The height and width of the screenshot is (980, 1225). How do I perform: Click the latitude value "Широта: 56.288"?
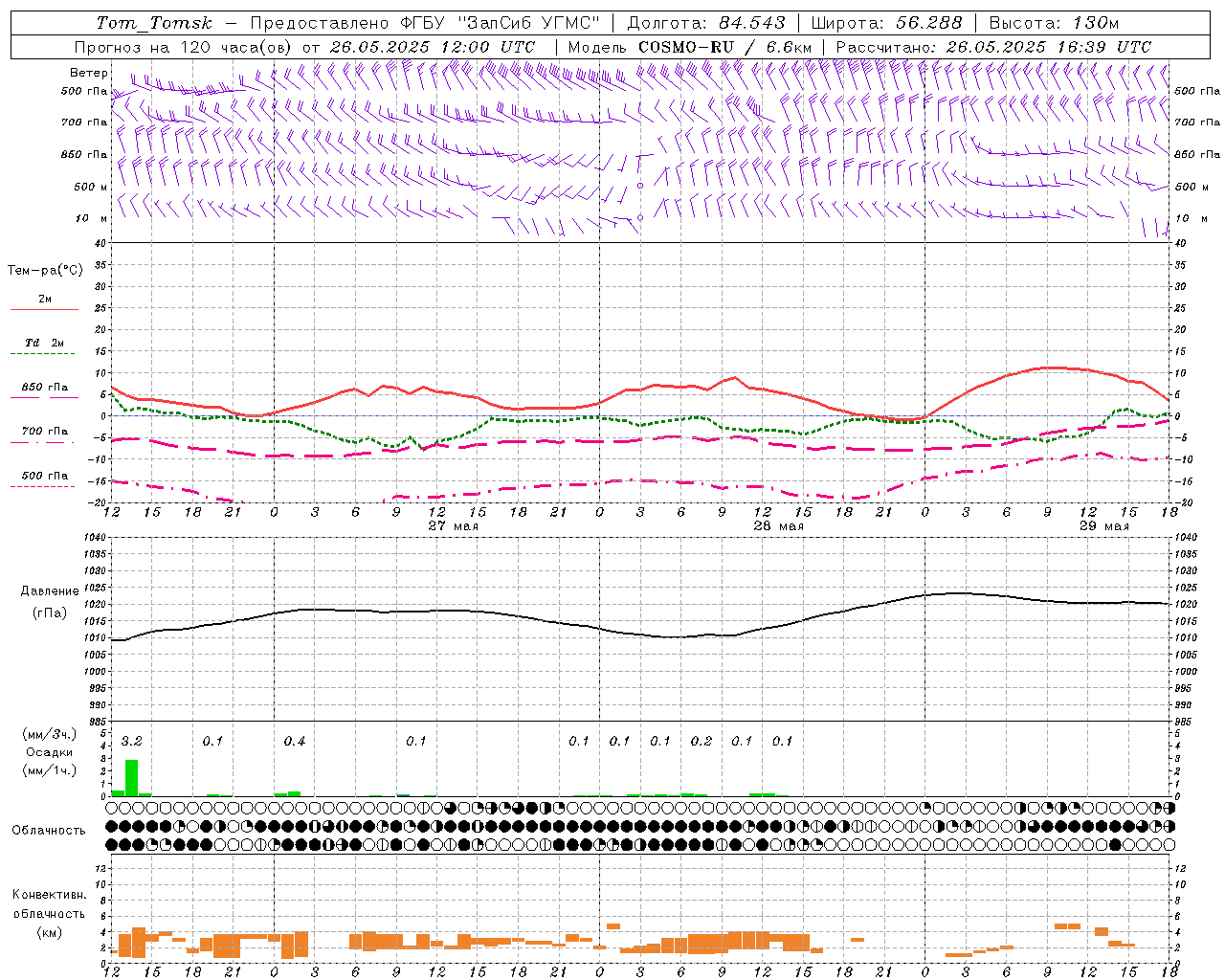click(x=886, y=23)
